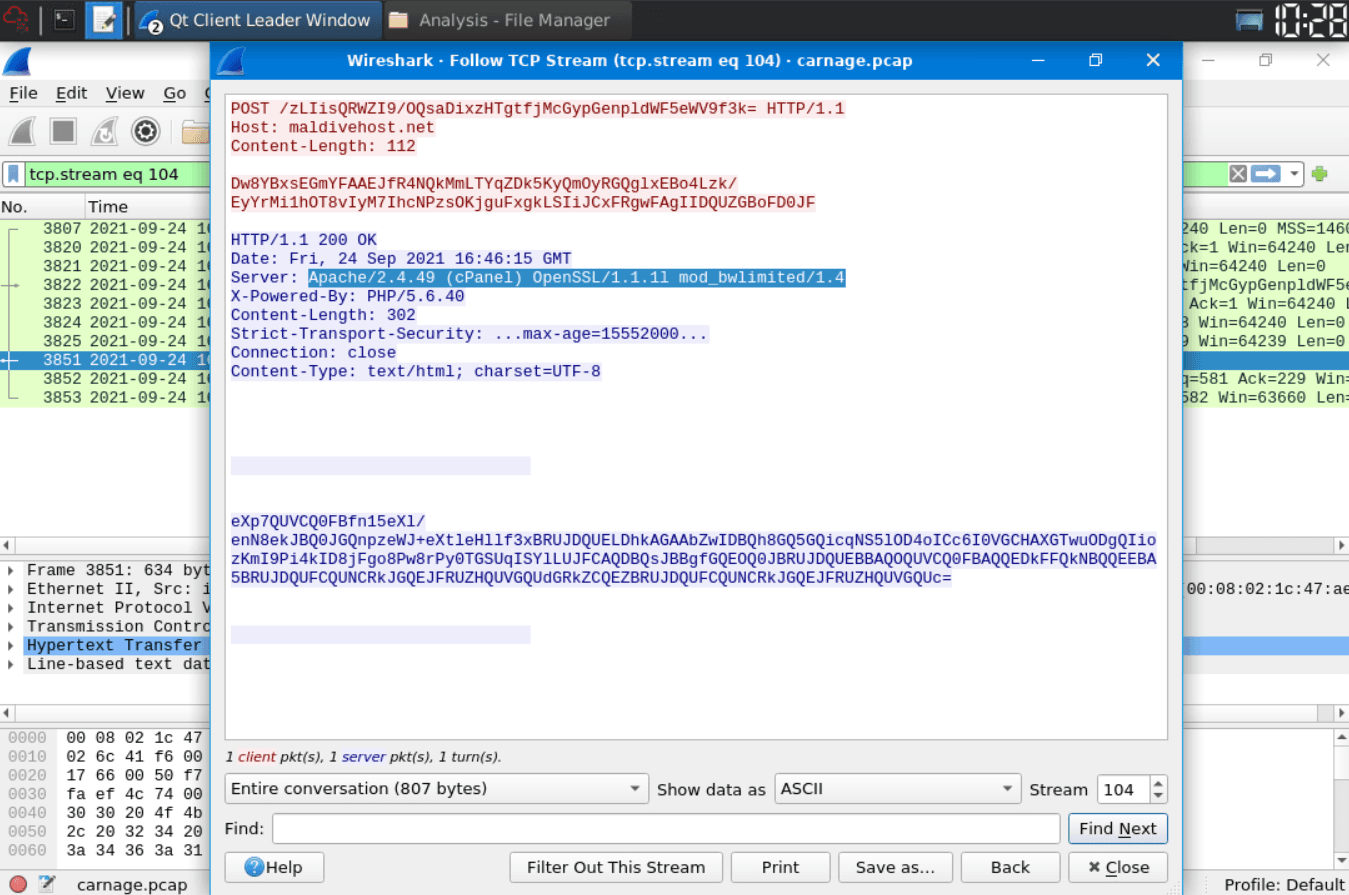Clear the display filter with the X icon
The height and width of the screenshot is (895, 1349).
(x=1238, y=174)
